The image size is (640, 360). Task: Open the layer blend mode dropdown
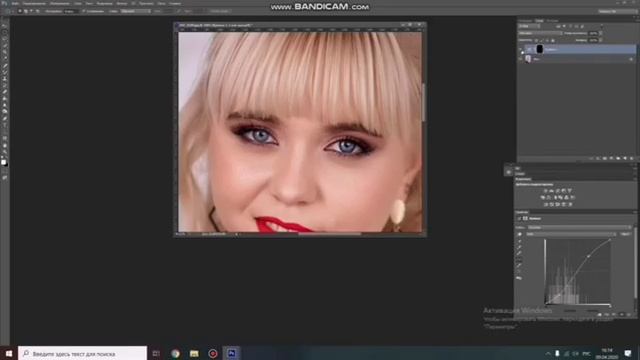pyautogui.click(x=540, y=33)
